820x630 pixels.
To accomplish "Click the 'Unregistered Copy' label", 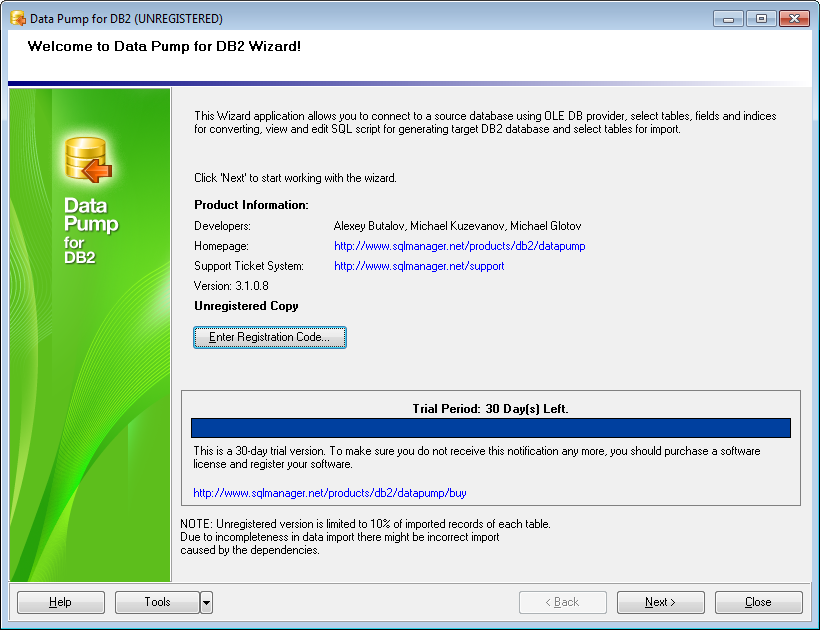I will (246, 306).
